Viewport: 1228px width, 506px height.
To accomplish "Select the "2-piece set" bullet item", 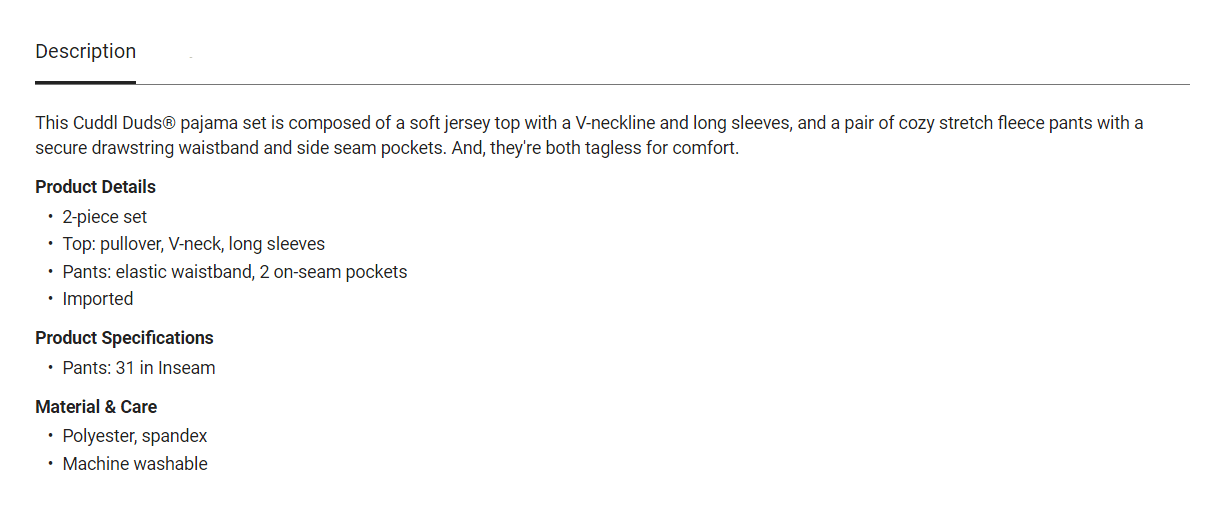I will click(x=104, y=216).
